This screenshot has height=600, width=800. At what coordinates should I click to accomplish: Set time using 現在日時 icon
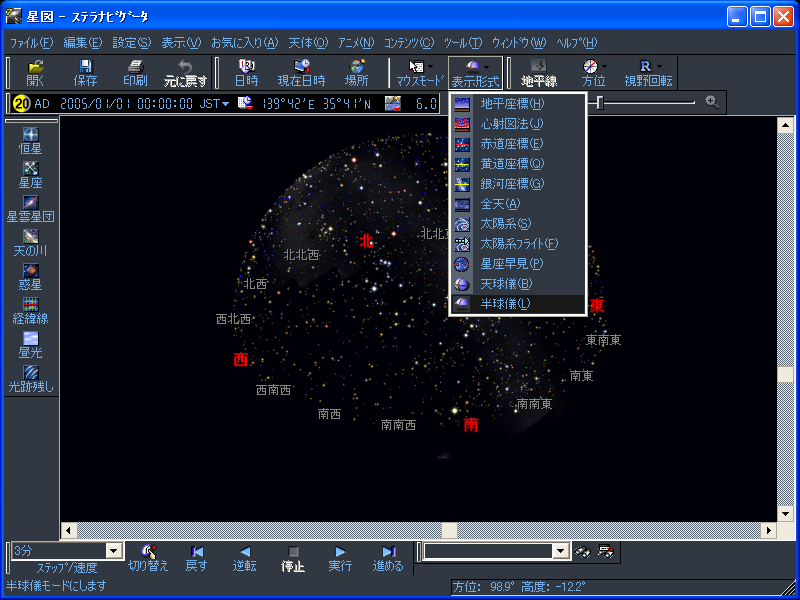coord(301,72)
